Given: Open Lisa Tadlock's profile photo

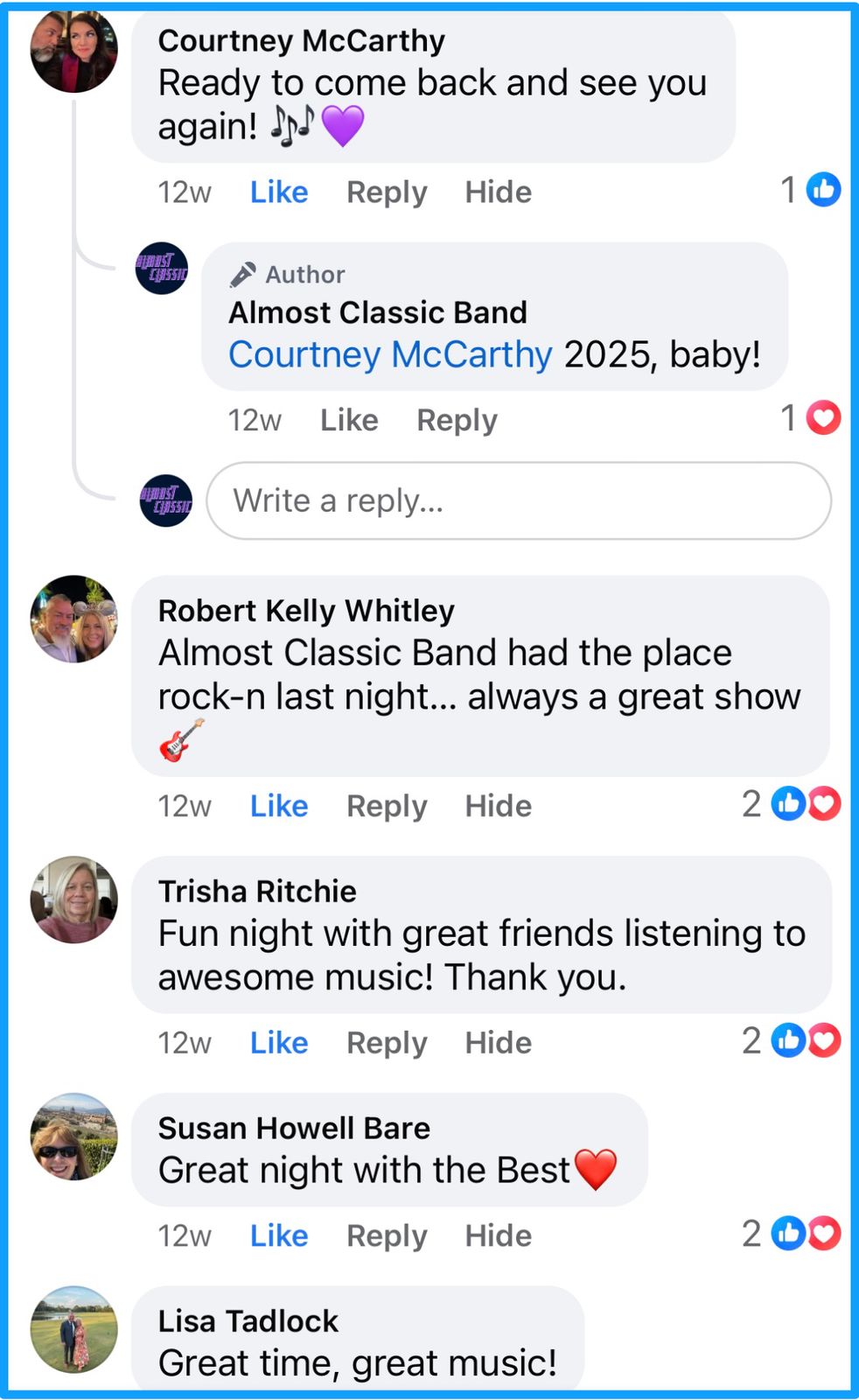Looking at the screenshot, I should [x=73, y=1329].
